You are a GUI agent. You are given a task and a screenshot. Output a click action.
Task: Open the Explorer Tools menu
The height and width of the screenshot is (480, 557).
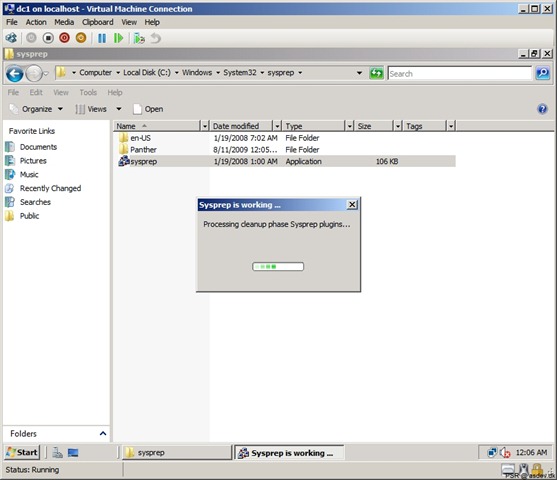tap(88, 92)
